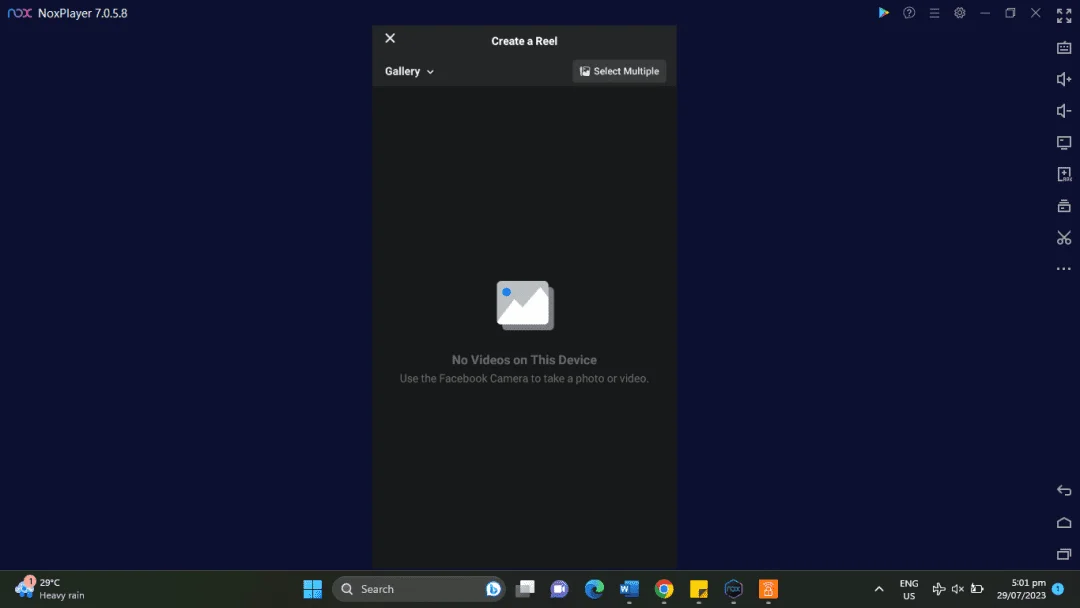Open Android recent apps
The height and width of the screenshot is (608, 1080).
pos(1064,554)
